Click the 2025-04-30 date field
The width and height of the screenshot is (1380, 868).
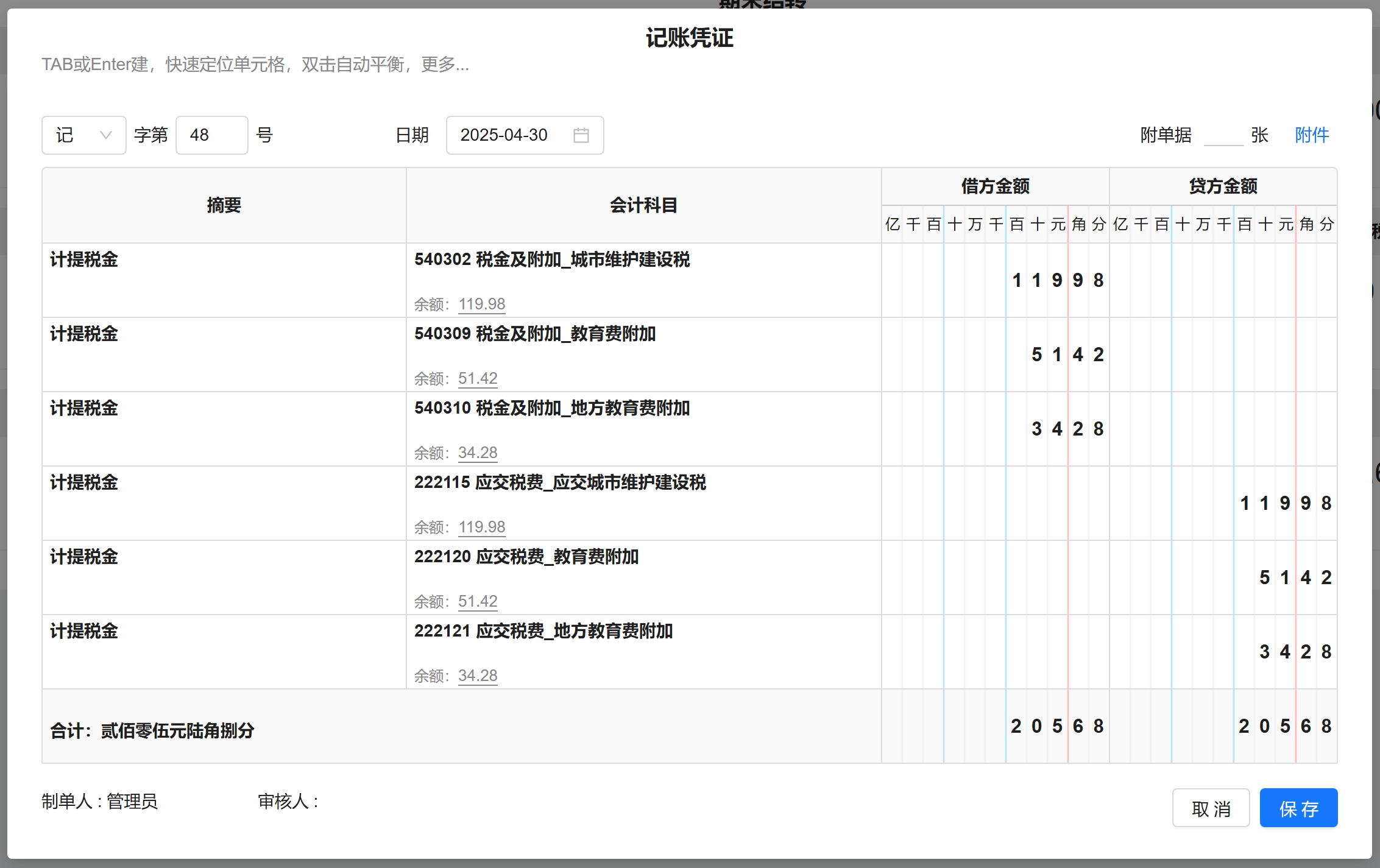click(x=504, y=135)
